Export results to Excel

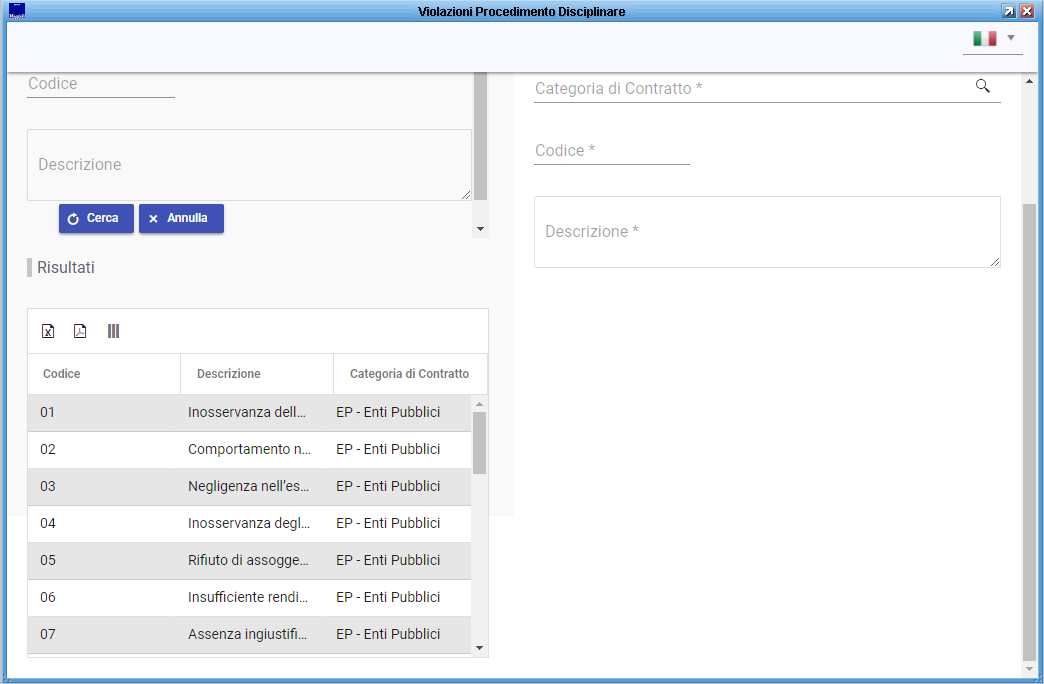pos(47,331)
